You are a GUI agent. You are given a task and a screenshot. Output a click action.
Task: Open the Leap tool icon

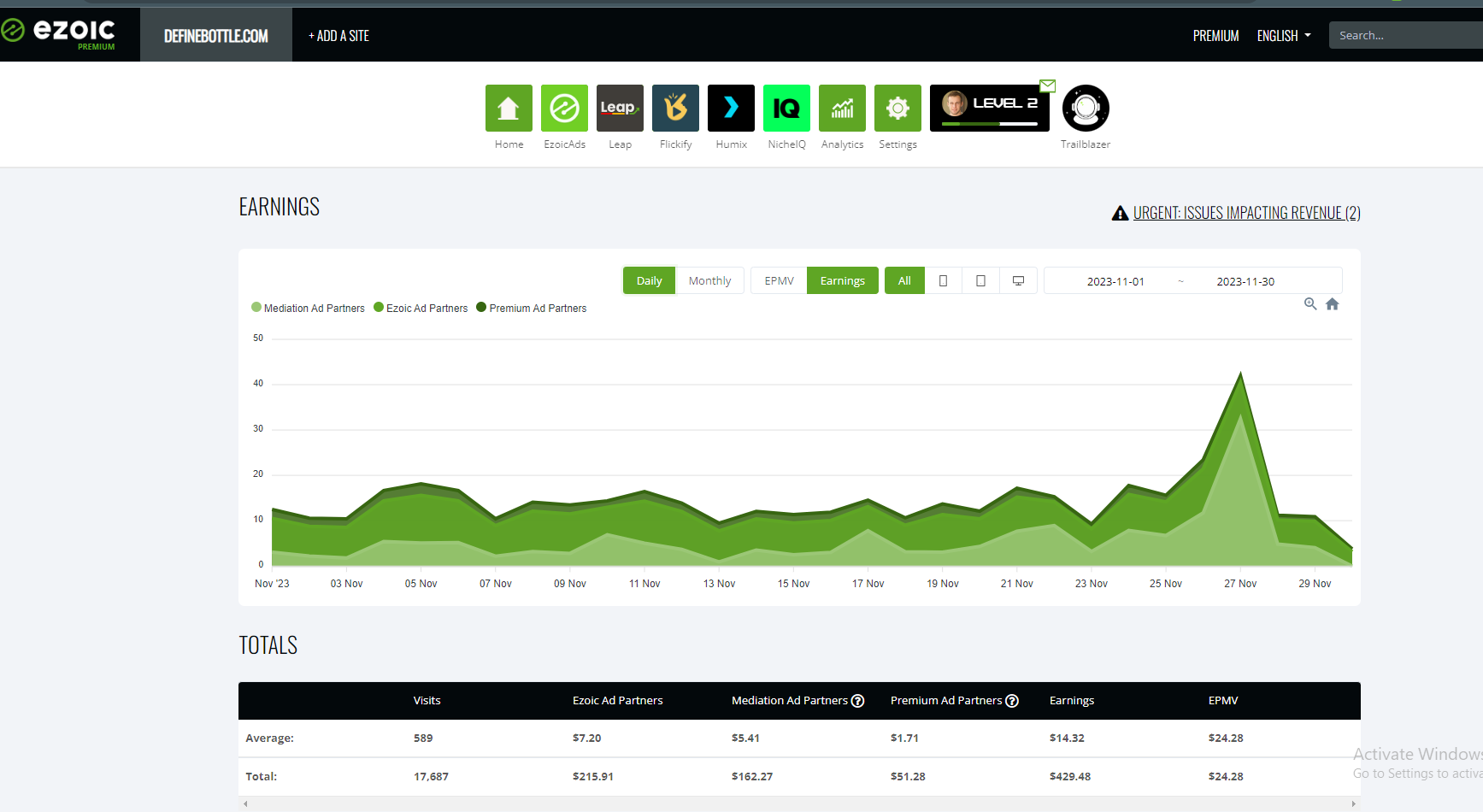tap(620, 108)
